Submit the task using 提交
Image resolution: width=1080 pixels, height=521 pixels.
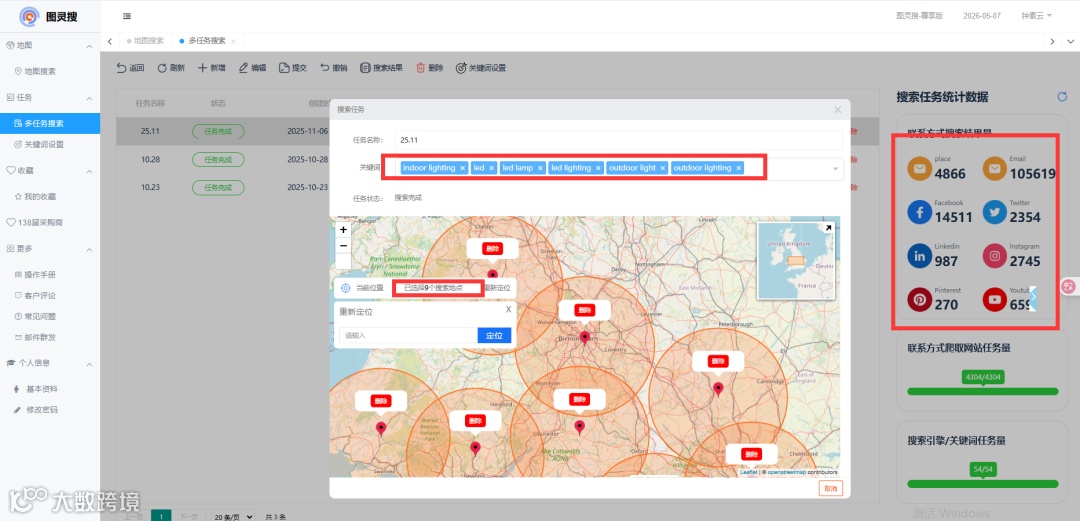[x=293, y=68]
